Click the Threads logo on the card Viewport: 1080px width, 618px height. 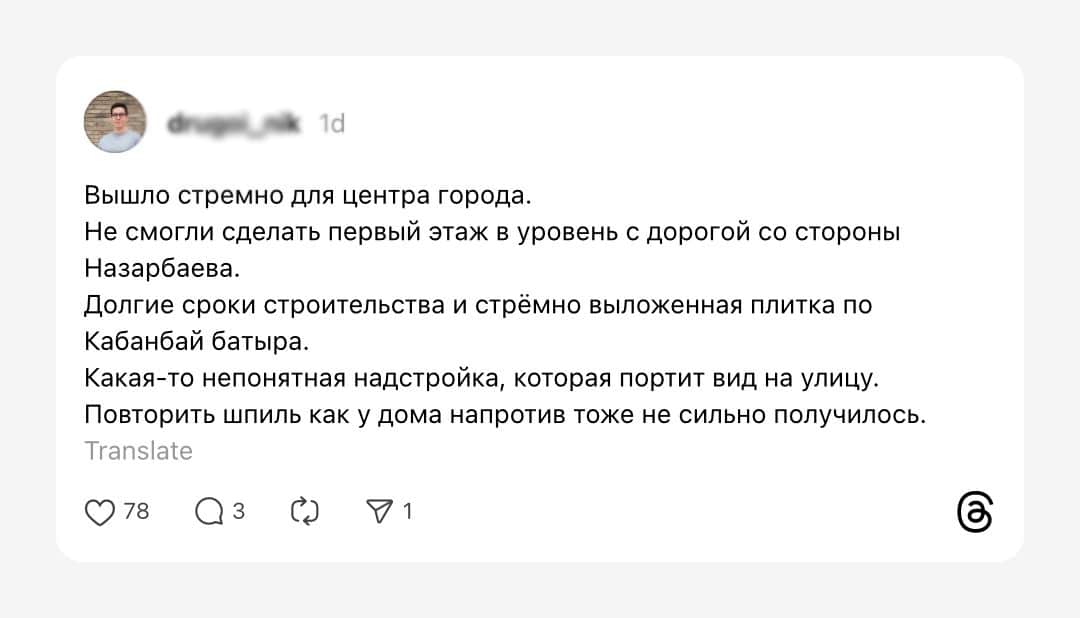[x=975, y=511]
